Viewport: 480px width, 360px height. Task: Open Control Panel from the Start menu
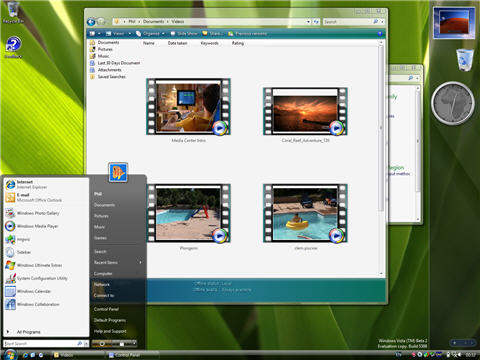coord(106,309)
